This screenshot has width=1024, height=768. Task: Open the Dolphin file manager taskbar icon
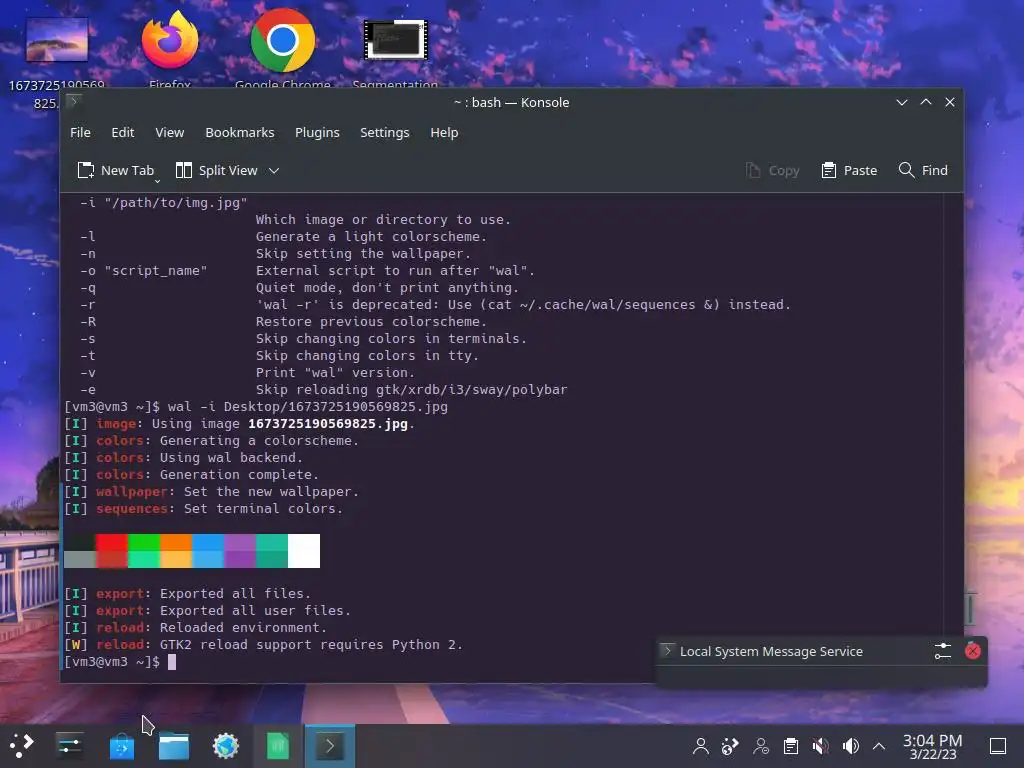(x=174, y=746)
